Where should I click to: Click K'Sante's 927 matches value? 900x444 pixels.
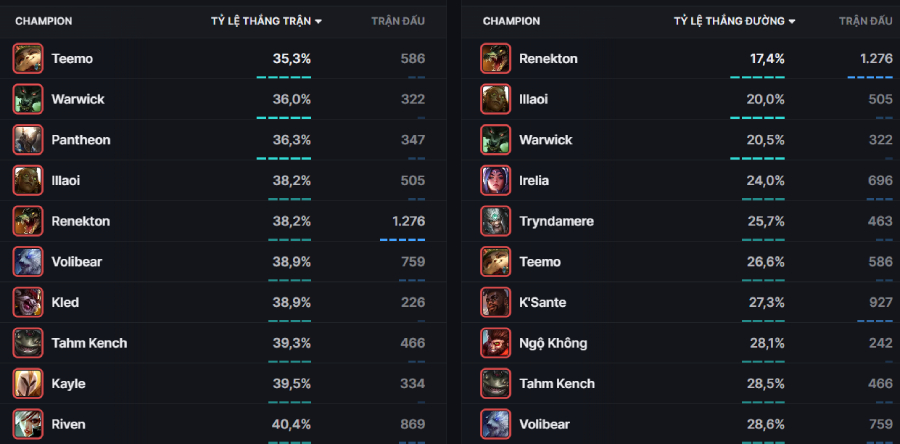coord(880,302)
